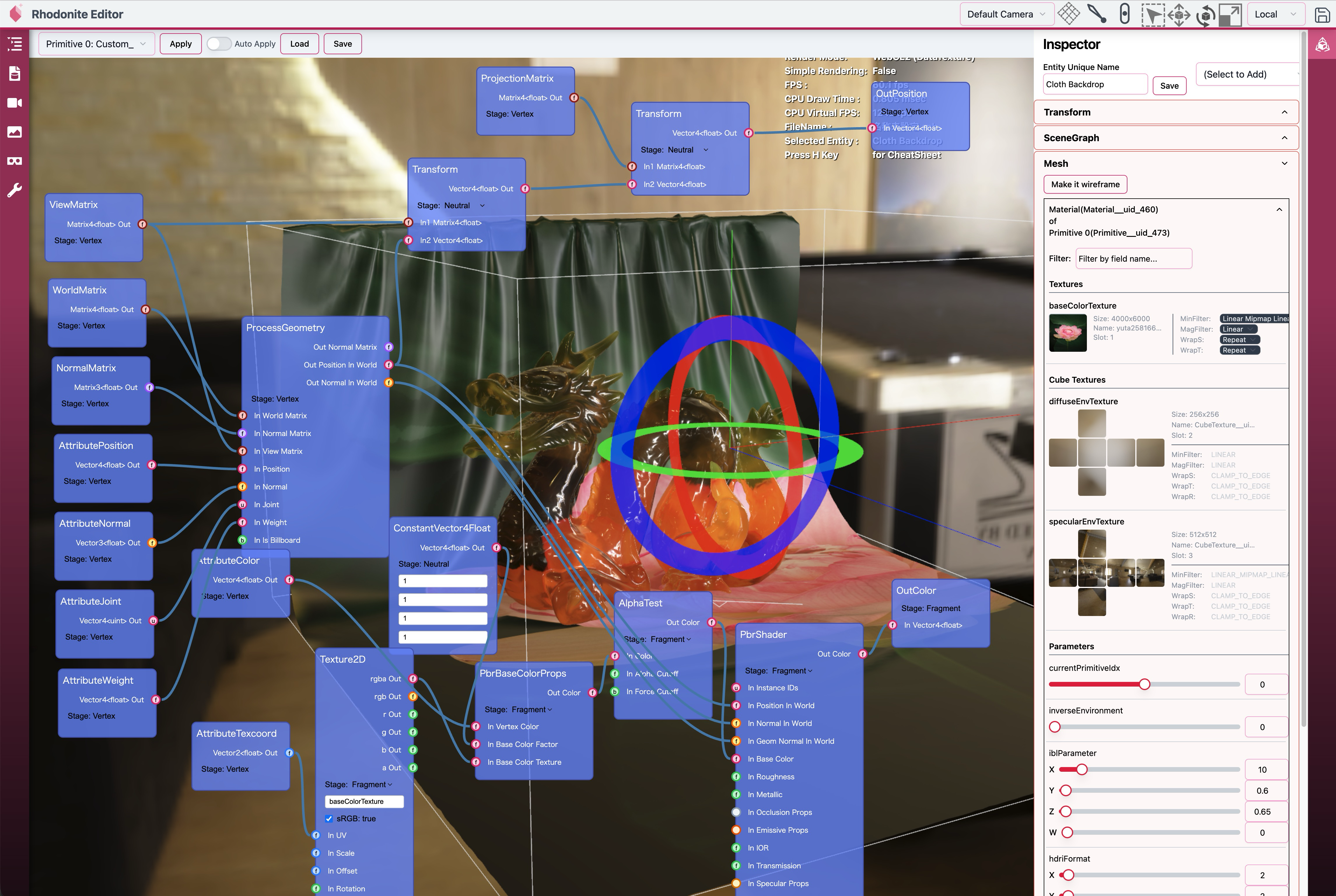
Task: Click the Apply button
Action: click(181, 44)
